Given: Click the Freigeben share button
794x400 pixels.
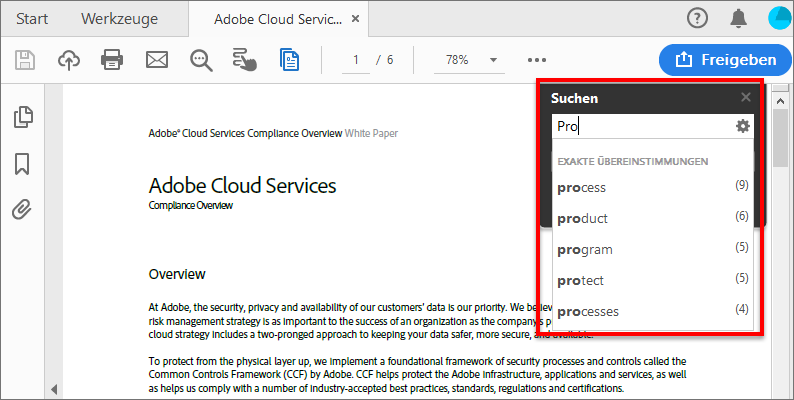Looking at the screenshot, I should point(718,60).
